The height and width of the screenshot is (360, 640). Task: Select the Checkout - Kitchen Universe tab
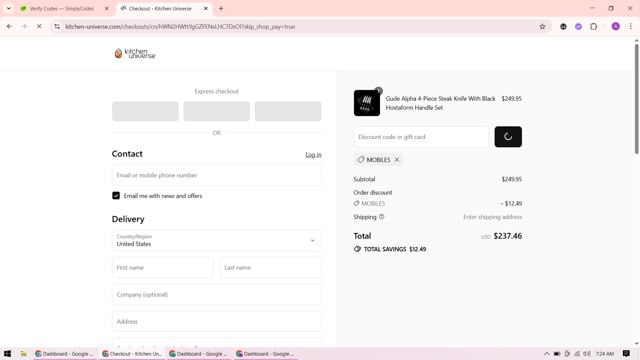[160, 9]
